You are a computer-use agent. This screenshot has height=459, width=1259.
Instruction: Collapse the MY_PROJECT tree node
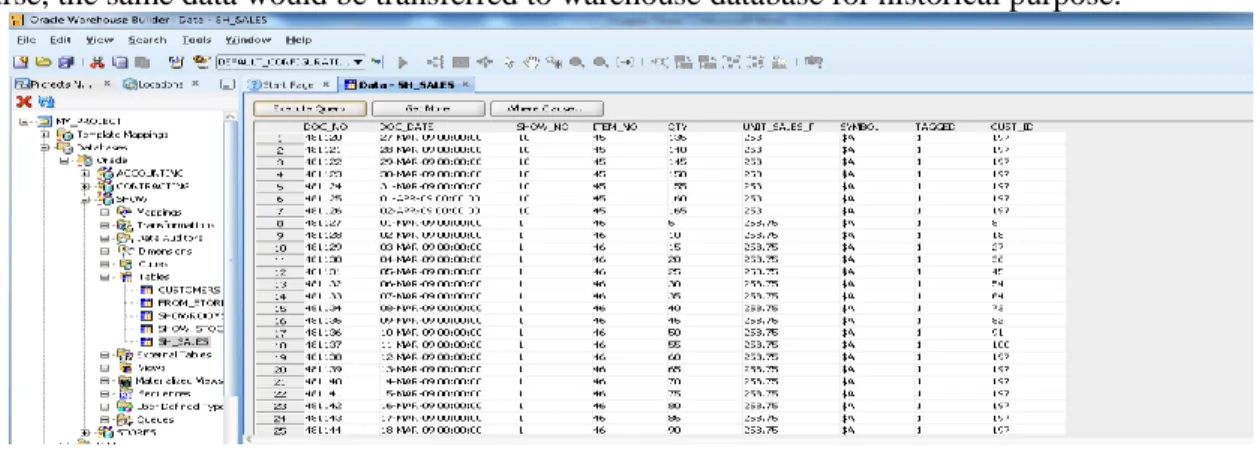point(21,120)
